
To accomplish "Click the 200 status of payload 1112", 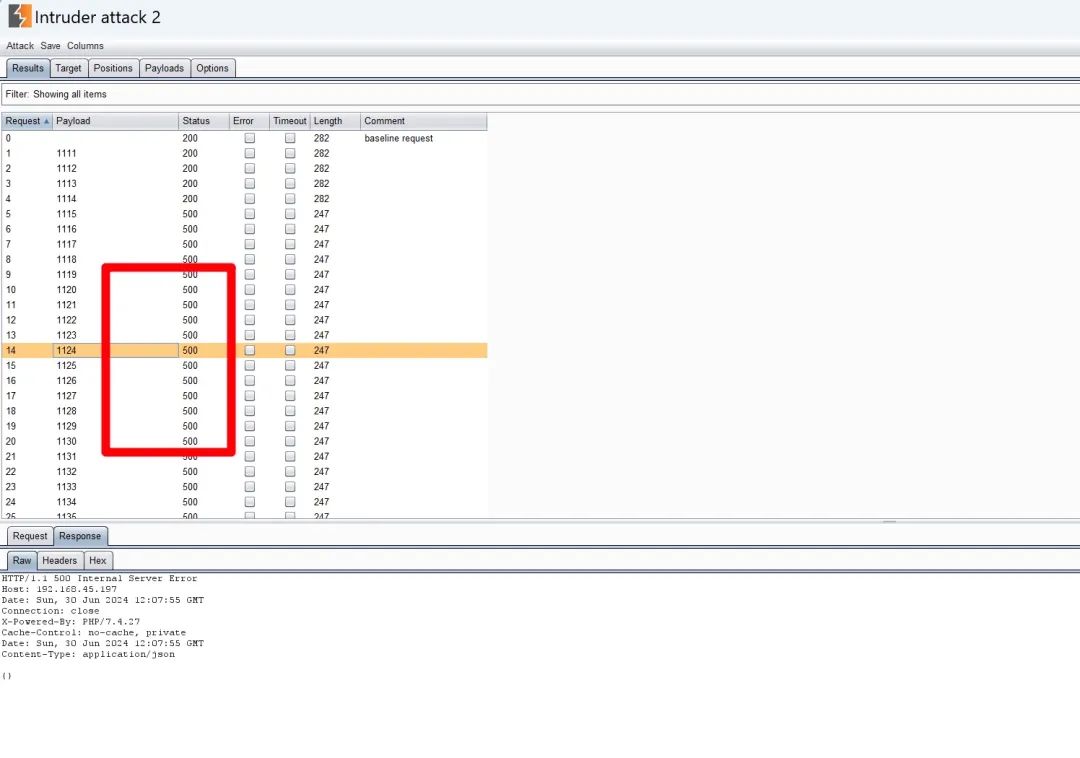I will pos(190,169).
